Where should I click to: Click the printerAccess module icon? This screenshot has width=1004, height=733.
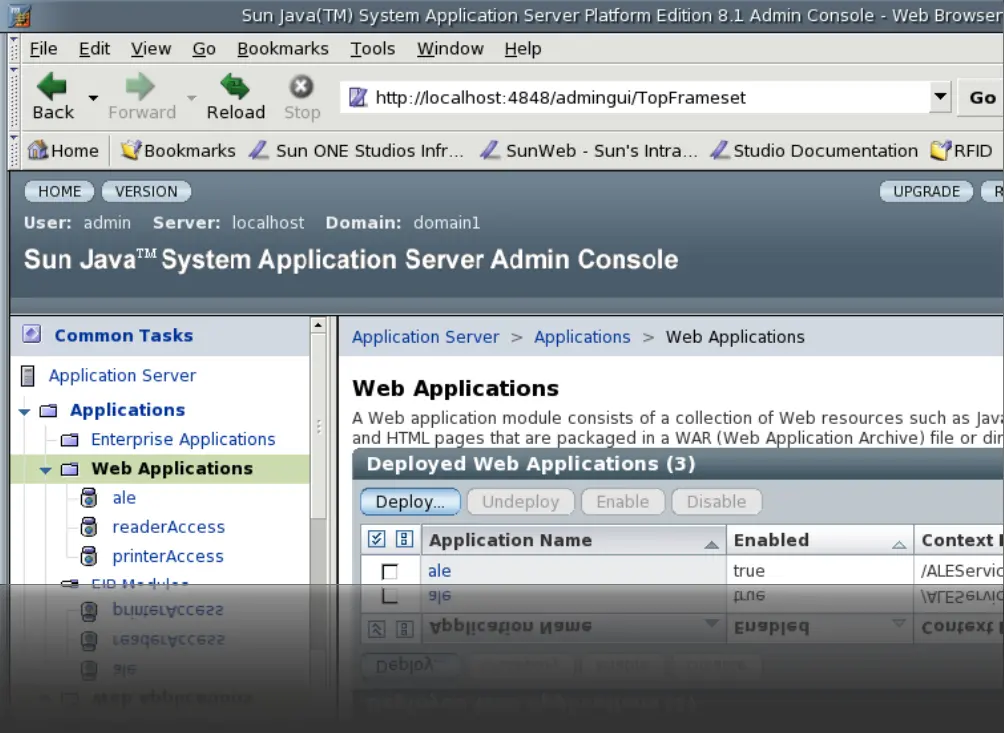point(89,556)
